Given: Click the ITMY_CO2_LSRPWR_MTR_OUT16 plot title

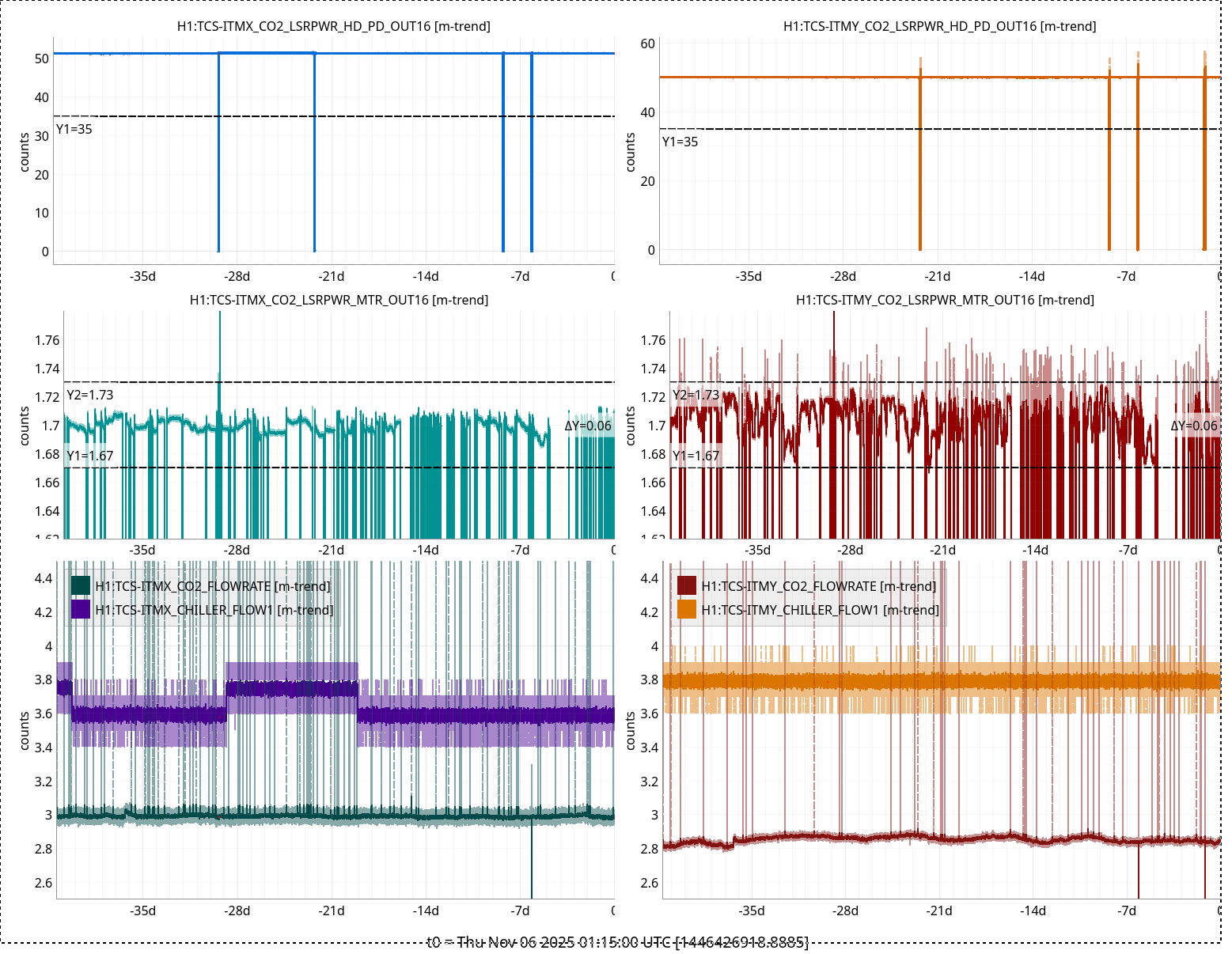Looking at the screenshot, I should [x=945, y=300].
